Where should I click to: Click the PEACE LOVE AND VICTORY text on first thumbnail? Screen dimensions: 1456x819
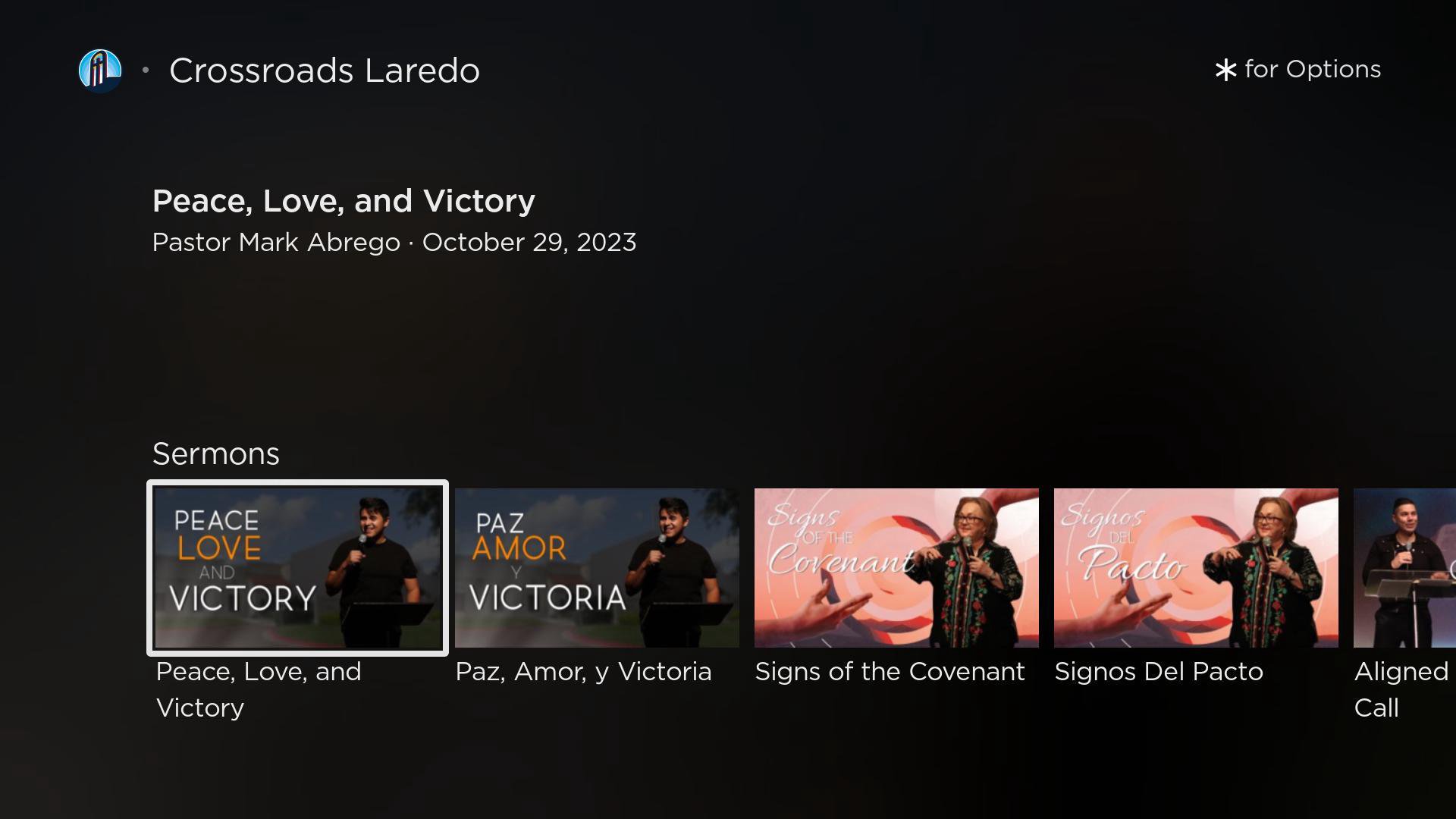pos(243,560)
